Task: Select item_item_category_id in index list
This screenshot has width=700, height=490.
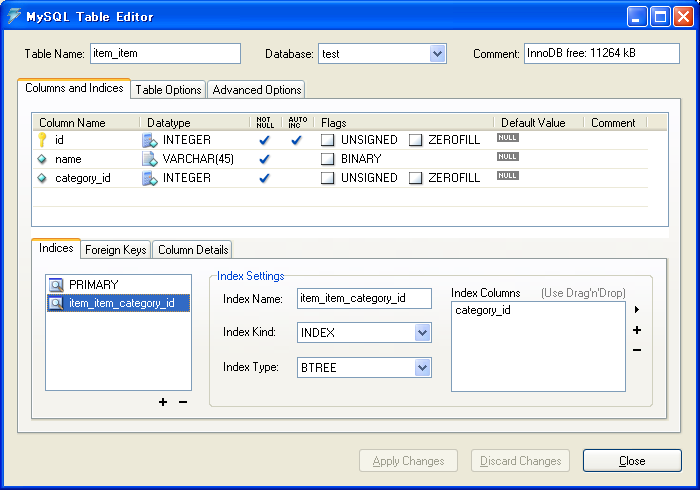Action: click(x=118, y=303)
